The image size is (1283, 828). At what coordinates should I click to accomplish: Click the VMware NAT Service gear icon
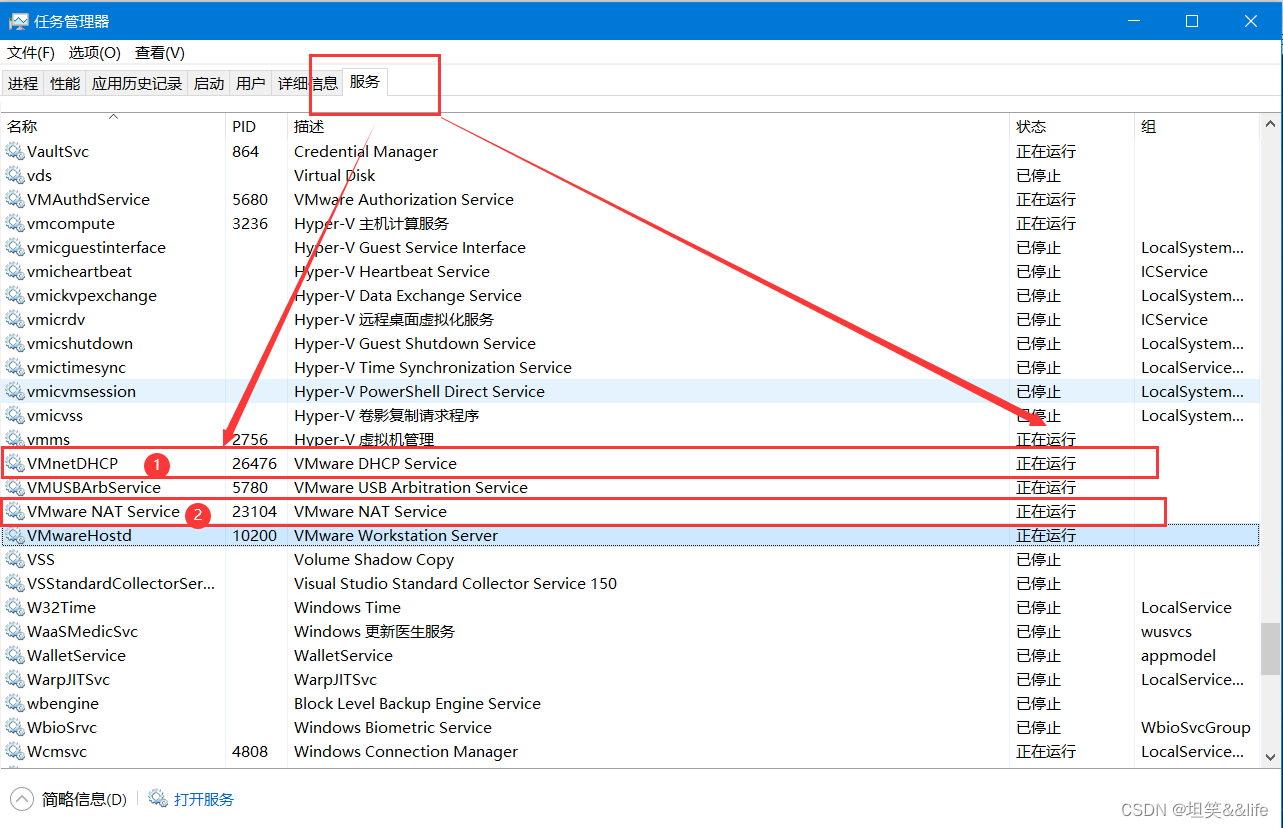pyautogui.click(x=14, y=512)
